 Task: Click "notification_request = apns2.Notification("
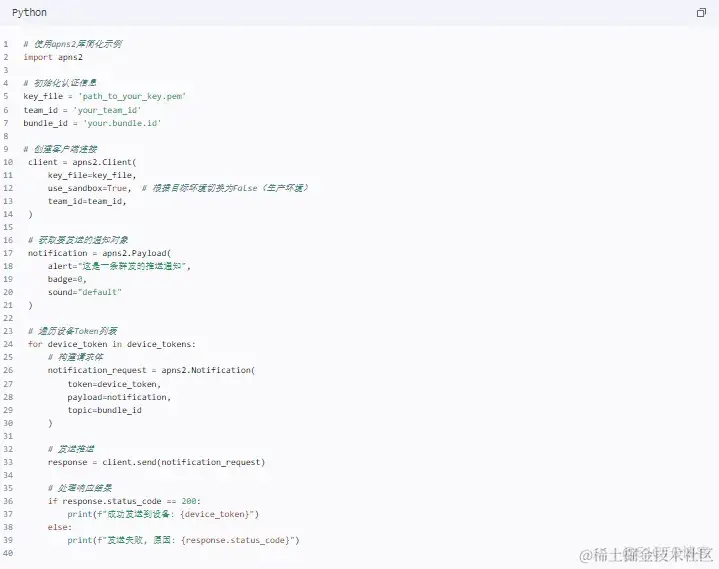click(x=151, y=370)
